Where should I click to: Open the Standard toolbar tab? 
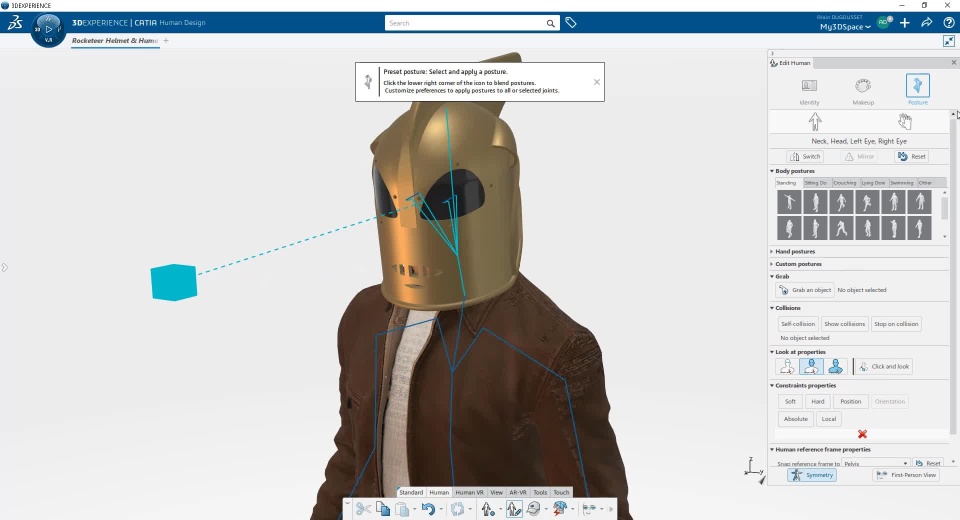pos(411,492)
